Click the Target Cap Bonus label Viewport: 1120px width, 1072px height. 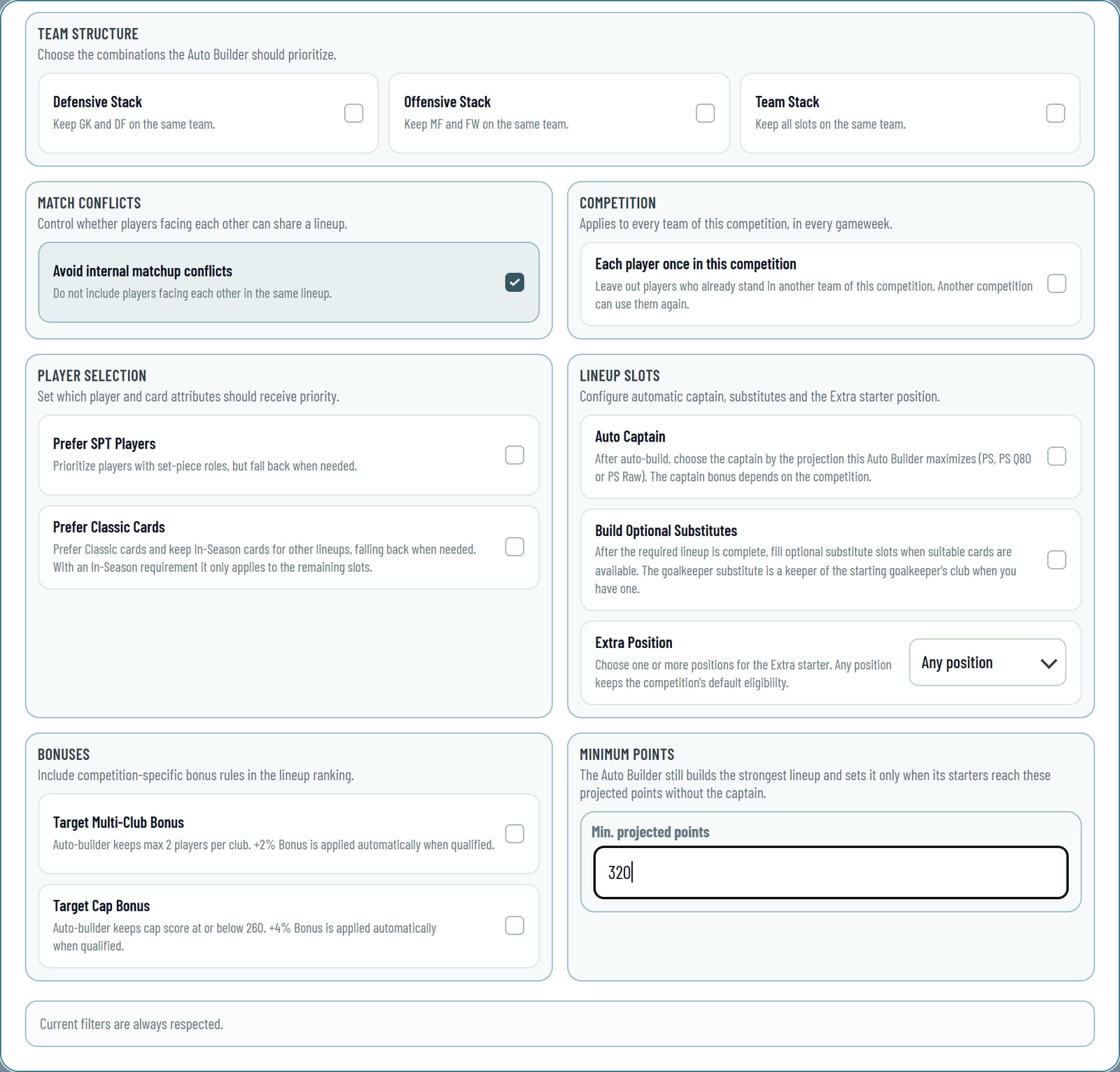[x=101, y=906]
